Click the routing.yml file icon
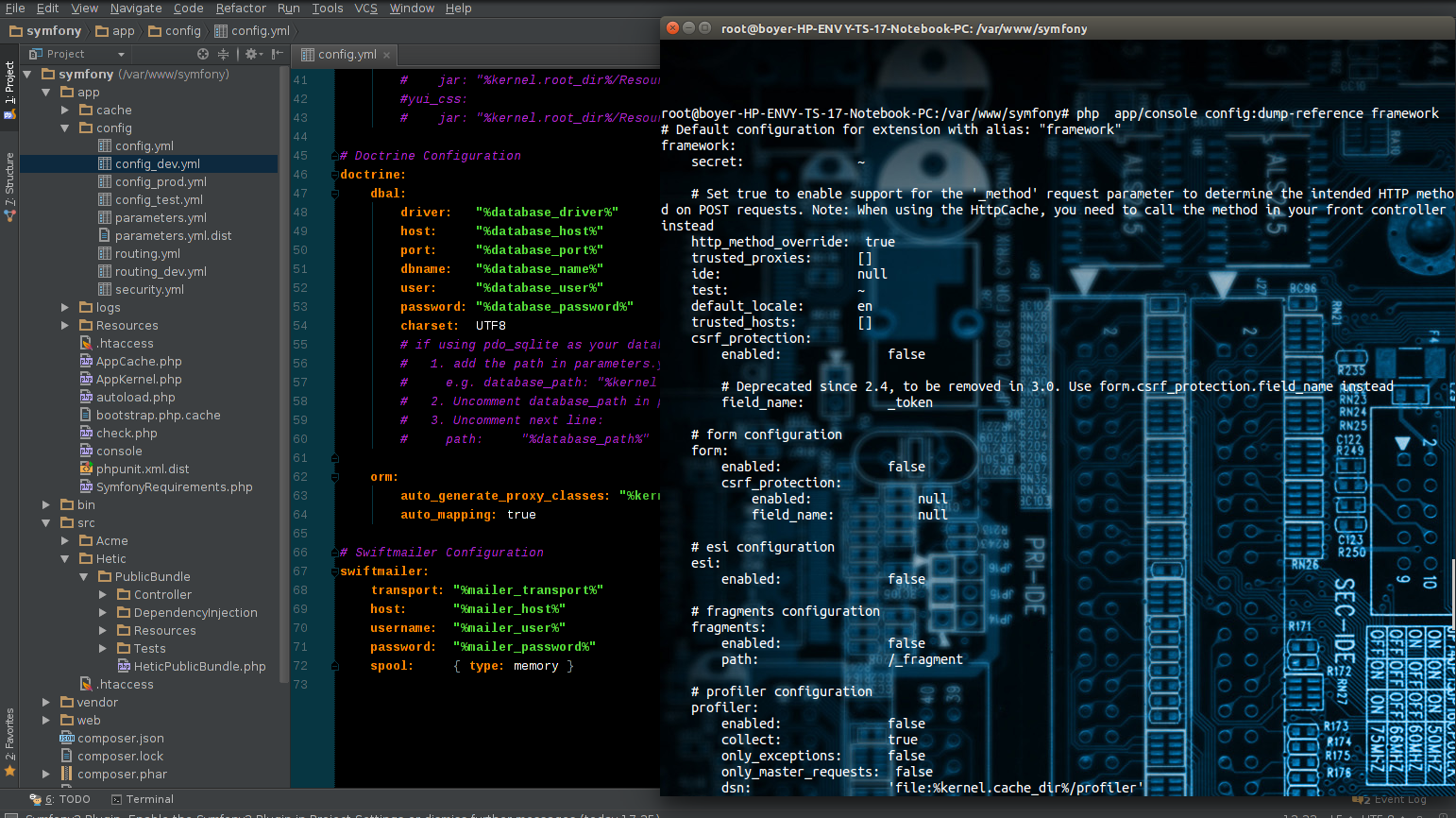 tap(105, 253)
